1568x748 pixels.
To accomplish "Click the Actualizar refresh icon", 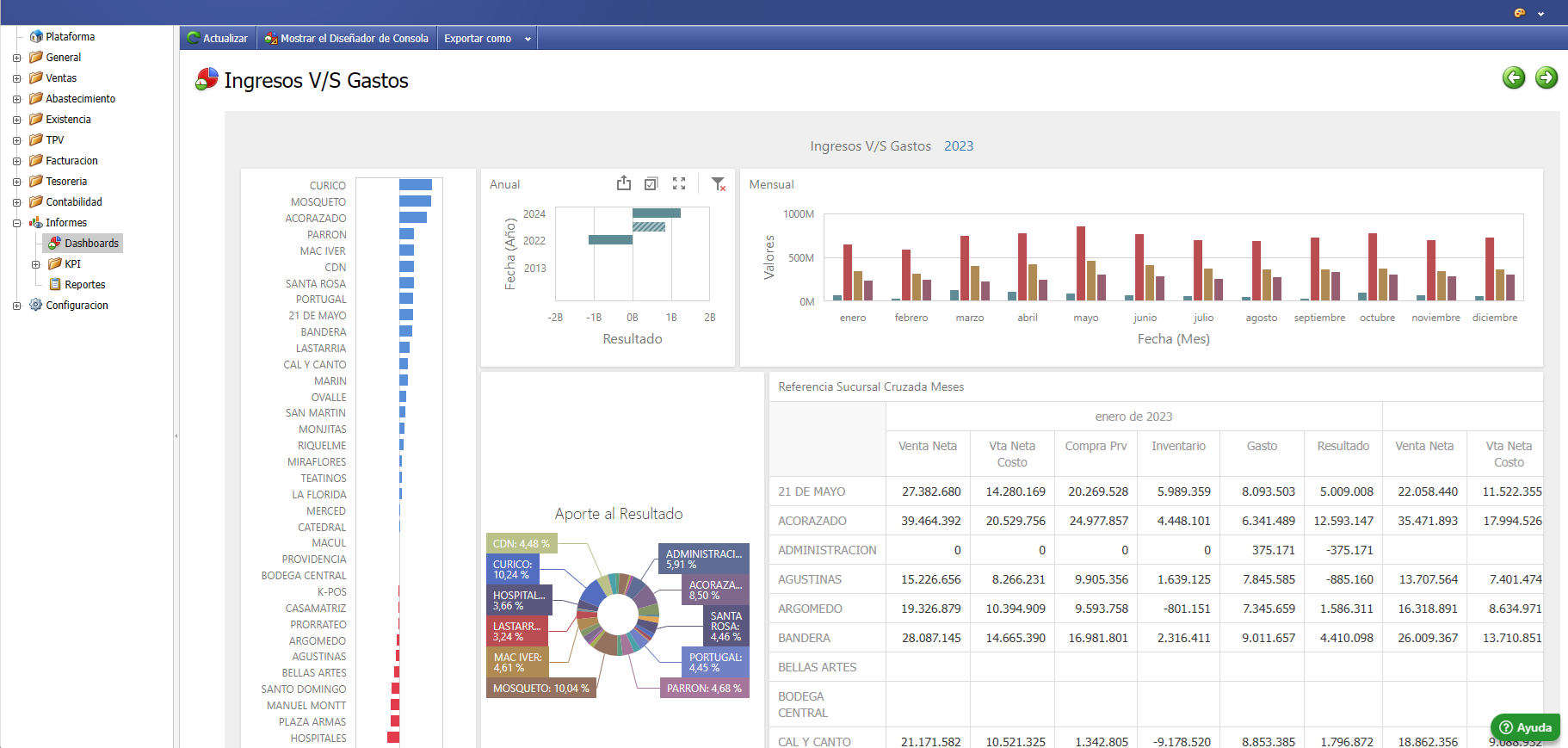I will click(x=194, y=38).
